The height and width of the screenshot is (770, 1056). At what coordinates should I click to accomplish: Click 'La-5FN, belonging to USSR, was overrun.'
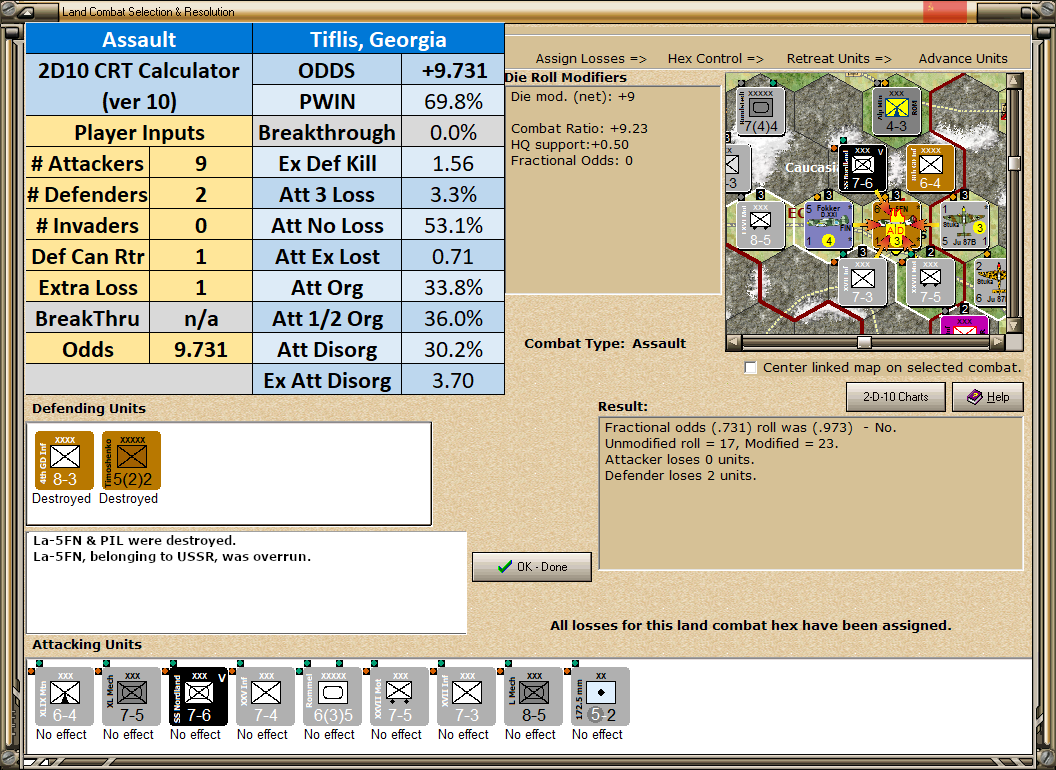coord(172,556)
